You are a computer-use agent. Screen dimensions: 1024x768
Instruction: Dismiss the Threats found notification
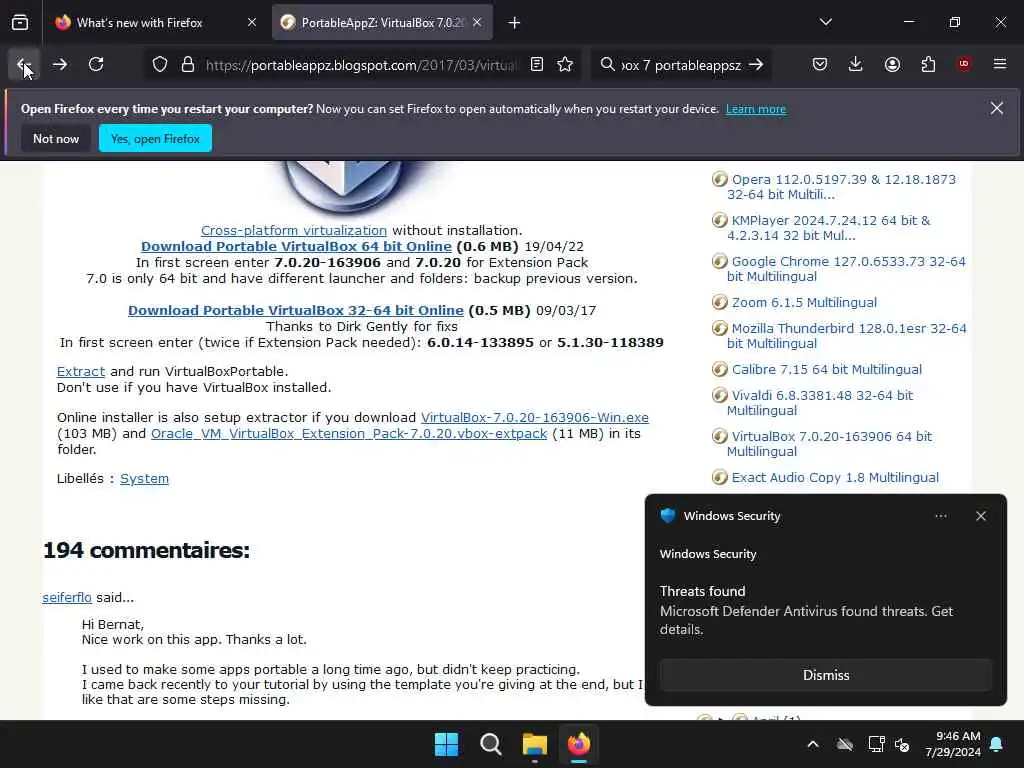(826, 675)
